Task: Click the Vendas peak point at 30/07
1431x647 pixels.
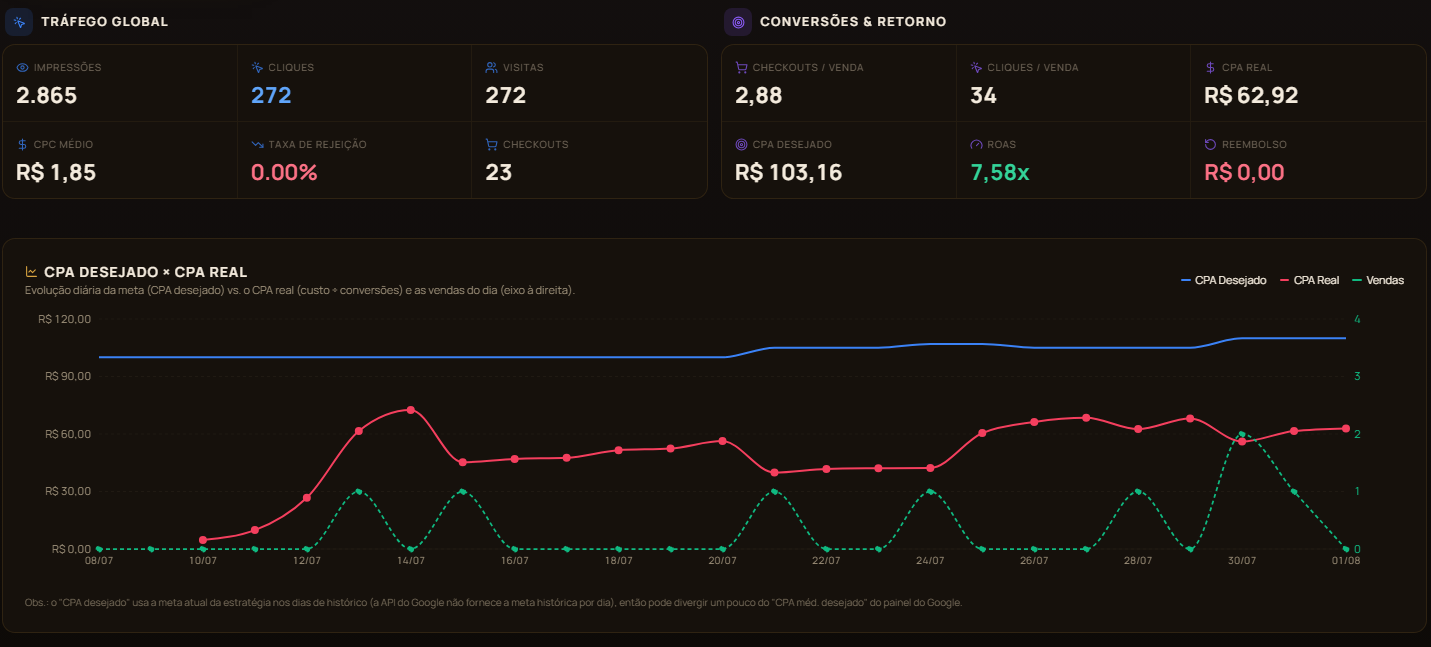Action: tap(1241, 435)
